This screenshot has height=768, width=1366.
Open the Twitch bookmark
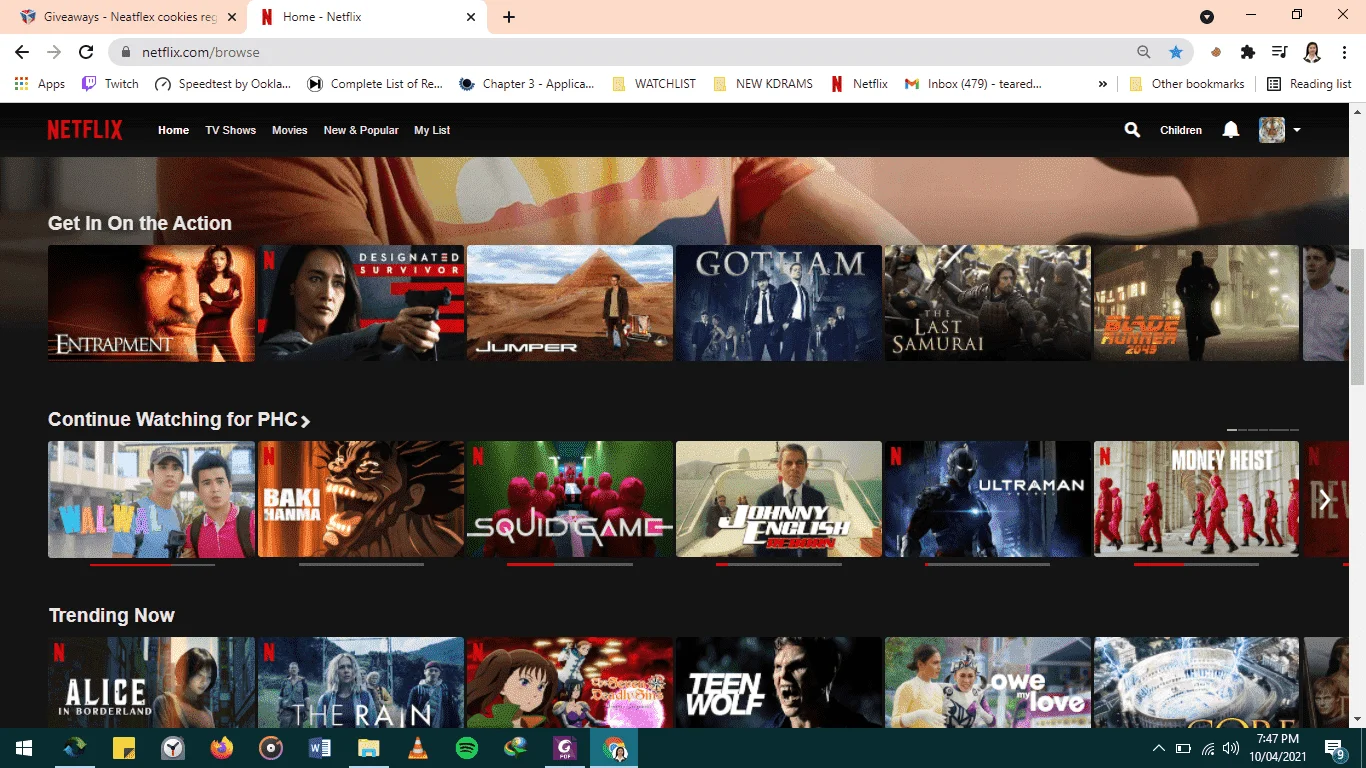pyautogui.click(x=110, y=84)
